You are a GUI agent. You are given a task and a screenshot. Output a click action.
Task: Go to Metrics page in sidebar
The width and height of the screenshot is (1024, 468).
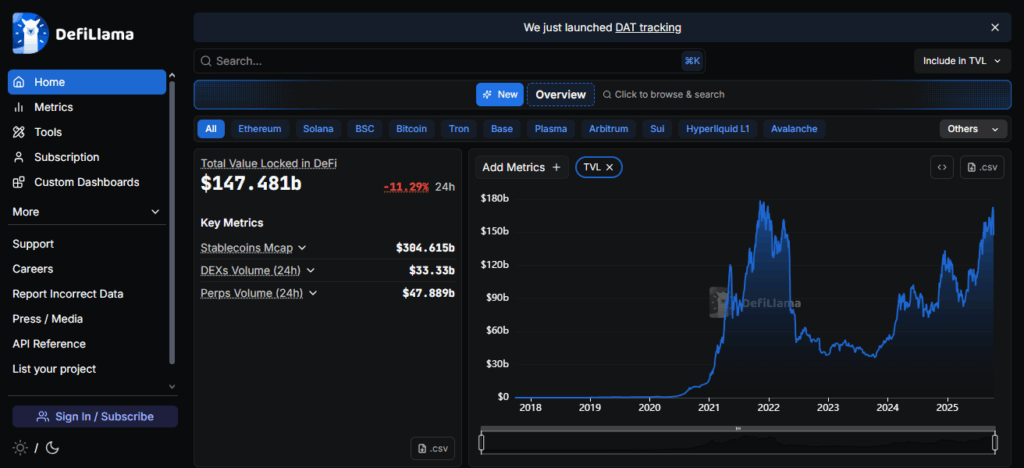(53, 107)
